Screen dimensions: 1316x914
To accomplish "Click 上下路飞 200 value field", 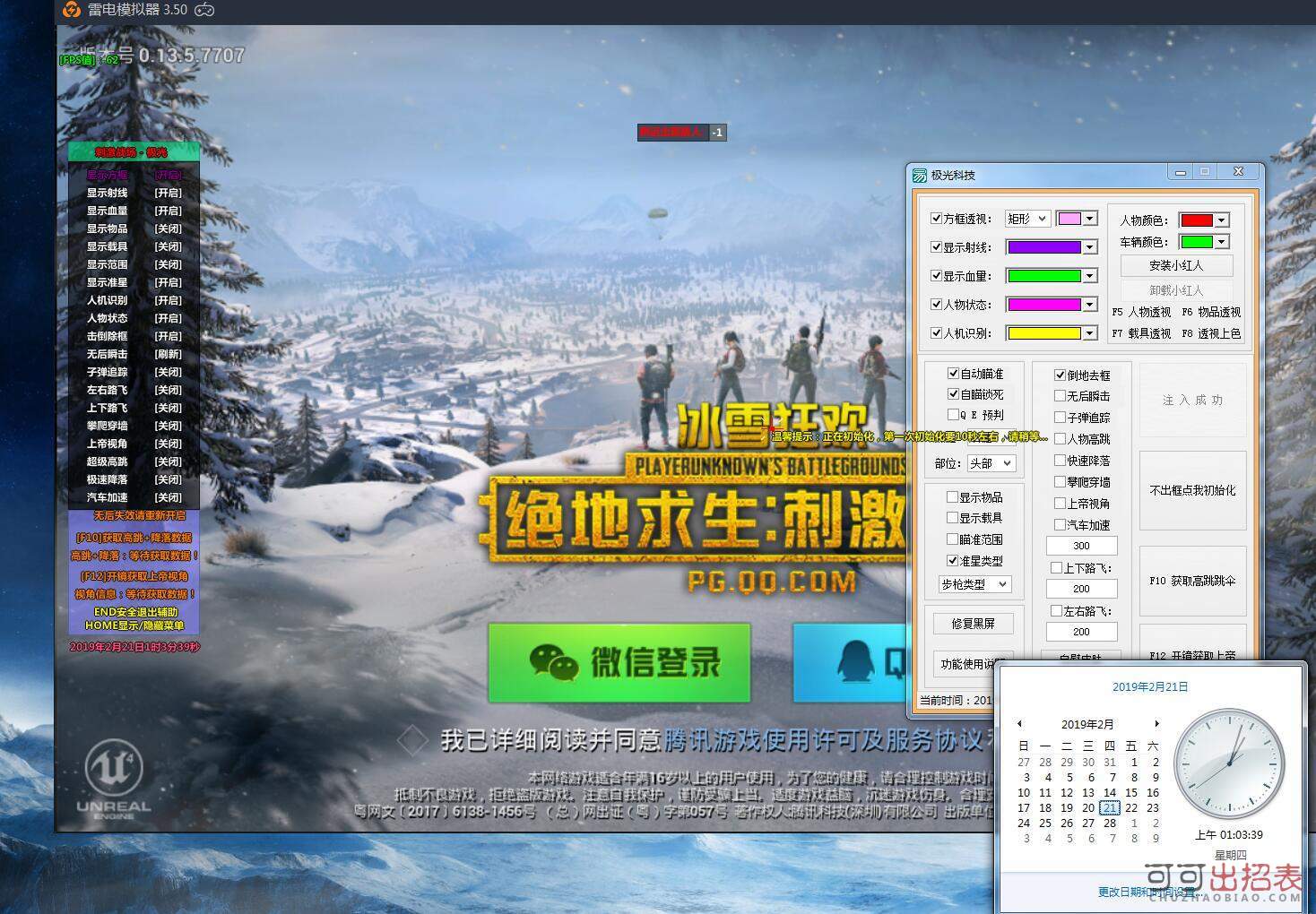I will click(x=1082, y=589).
